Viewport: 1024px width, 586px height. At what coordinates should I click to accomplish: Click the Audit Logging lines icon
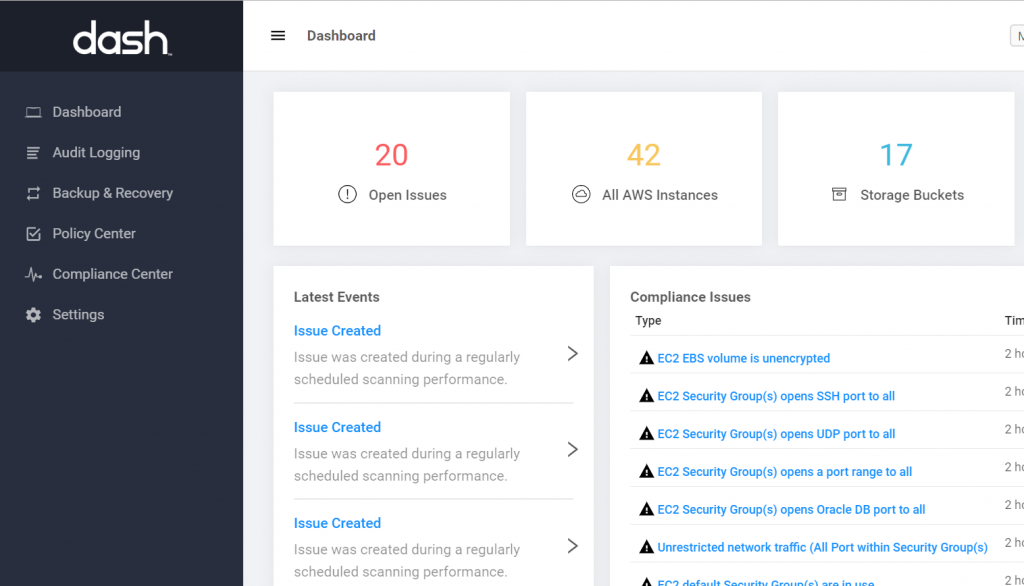coord(33,153)
